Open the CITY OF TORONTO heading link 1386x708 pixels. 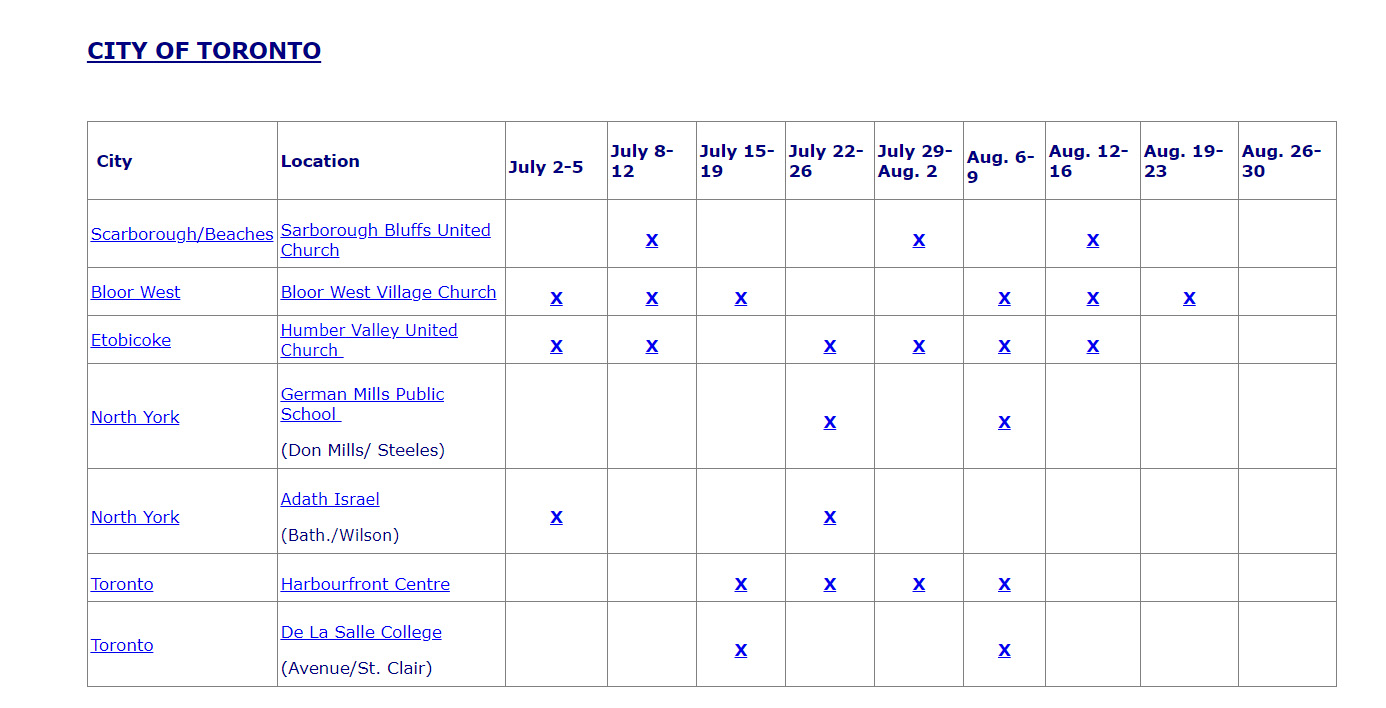pos(204,51)
